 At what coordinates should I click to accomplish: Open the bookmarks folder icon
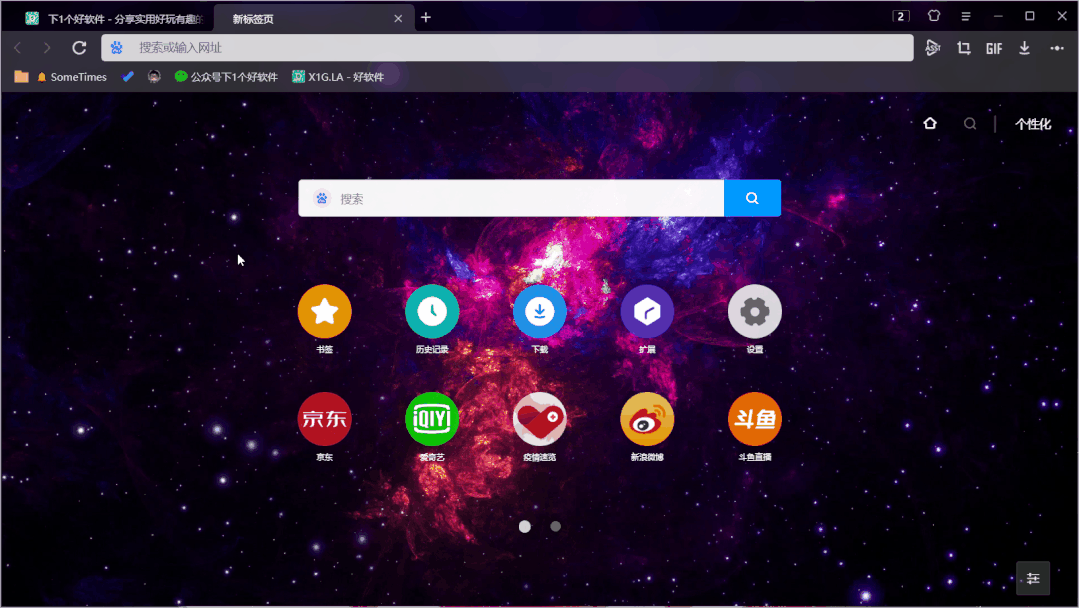point(21,77)
